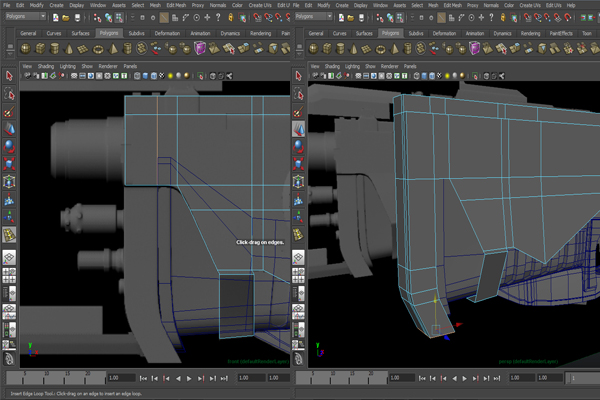600x400 pixels.
Task: Open the Lighting viewport menu in right window
Action: pos(352,66)
